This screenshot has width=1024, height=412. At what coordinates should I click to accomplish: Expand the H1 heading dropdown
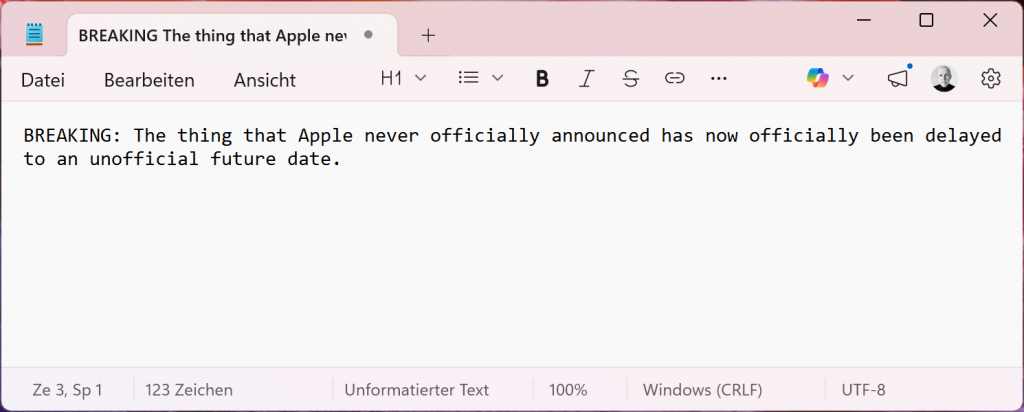click(x=403, y=79)
